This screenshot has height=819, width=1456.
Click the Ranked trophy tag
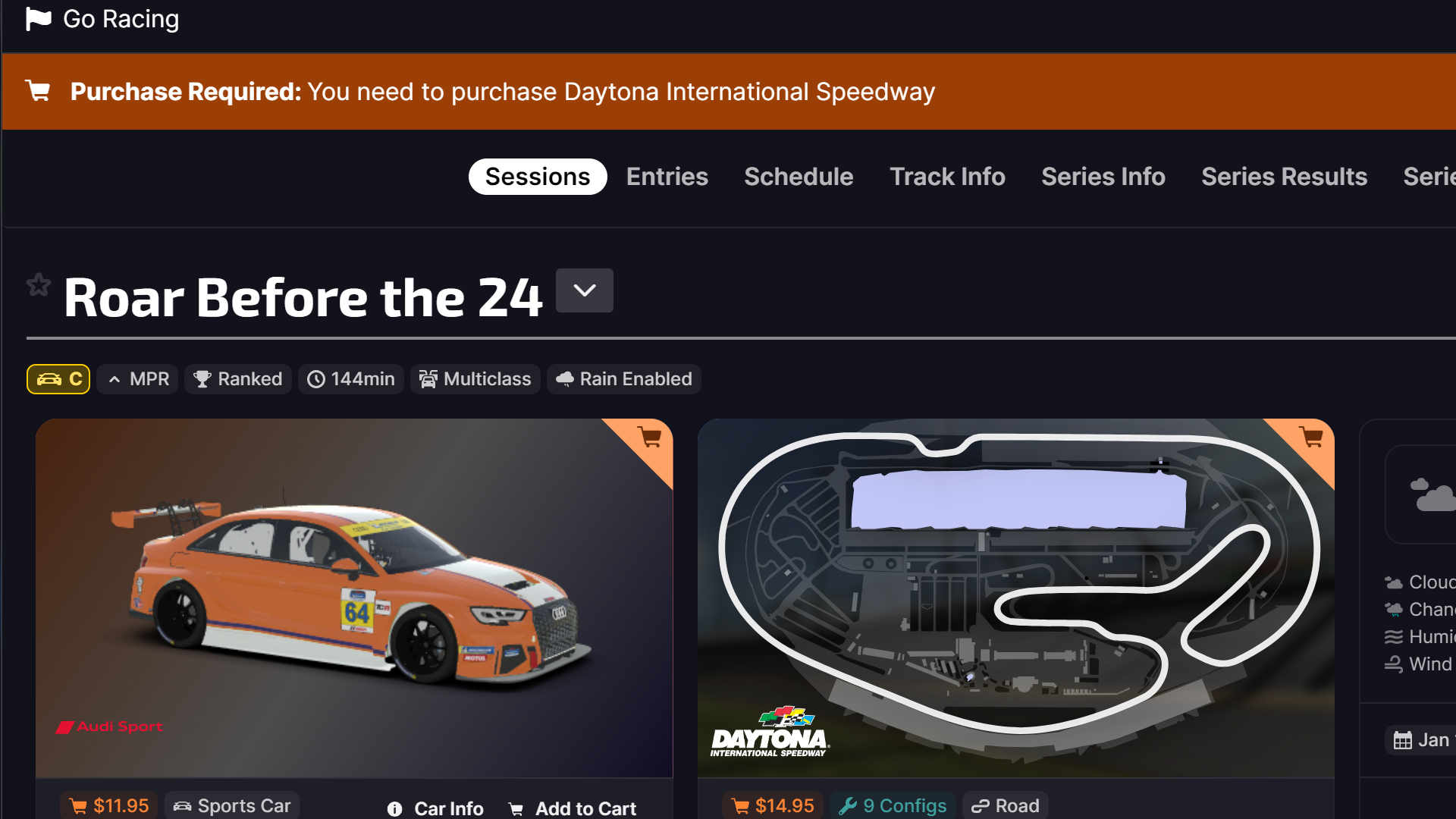pos(238,379)
